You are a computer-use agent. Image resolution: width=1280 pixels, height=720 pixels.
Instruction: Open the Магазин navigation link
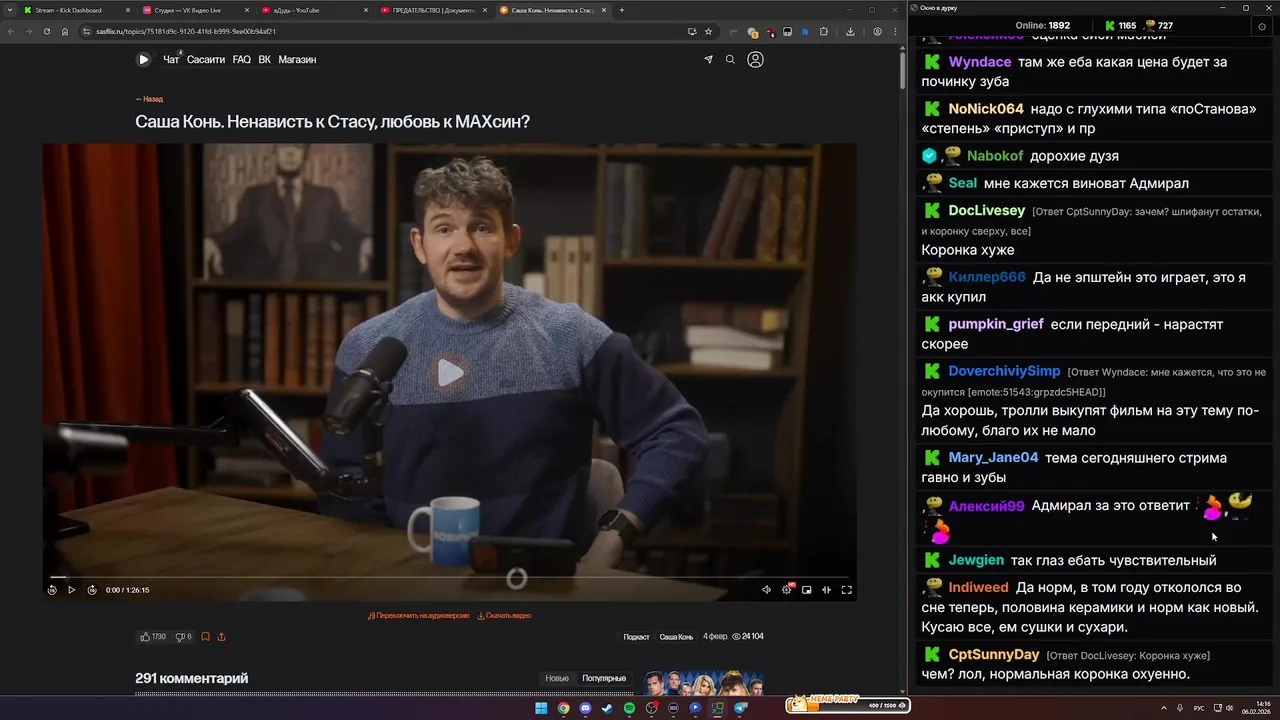297,60
